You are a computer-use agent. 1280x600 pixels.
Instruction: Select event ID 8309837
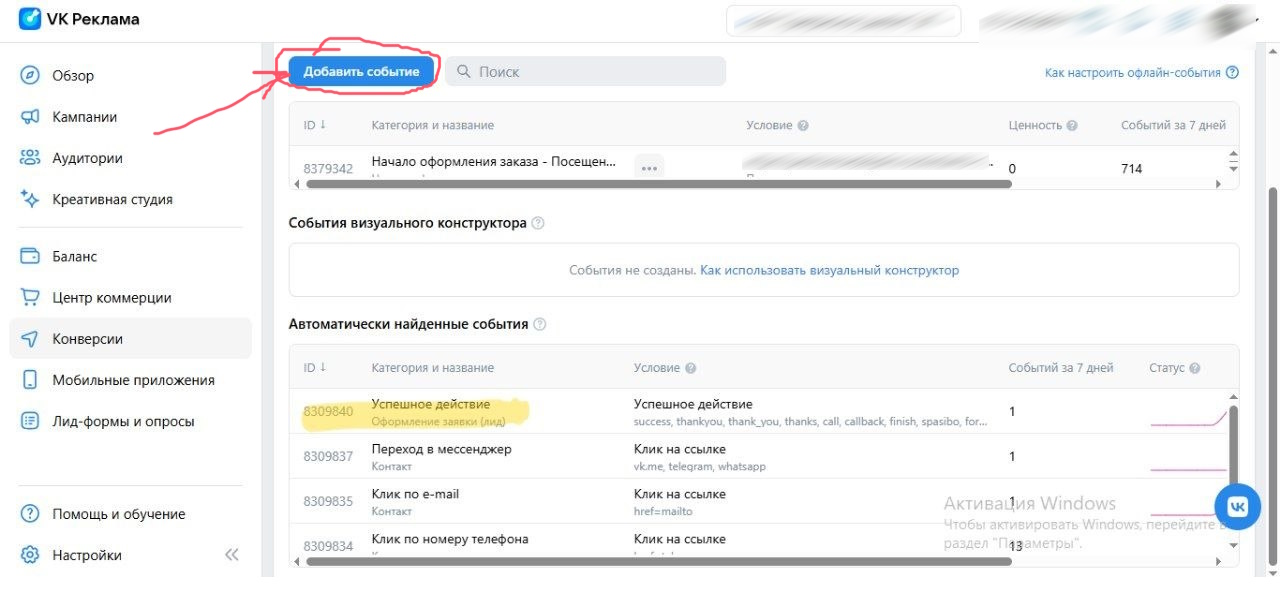[x=328, y=457]
